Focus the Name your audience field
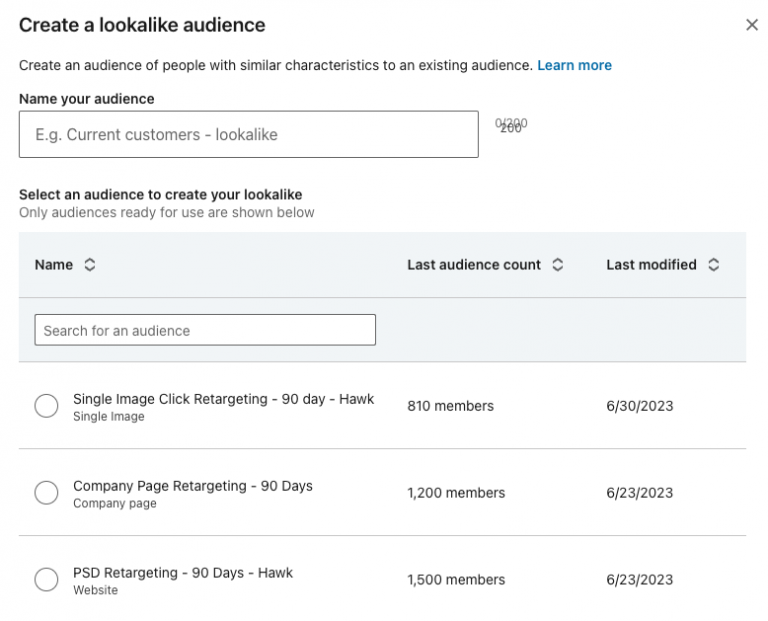Viewport: 768px width, 621px height. click(248, 134)
